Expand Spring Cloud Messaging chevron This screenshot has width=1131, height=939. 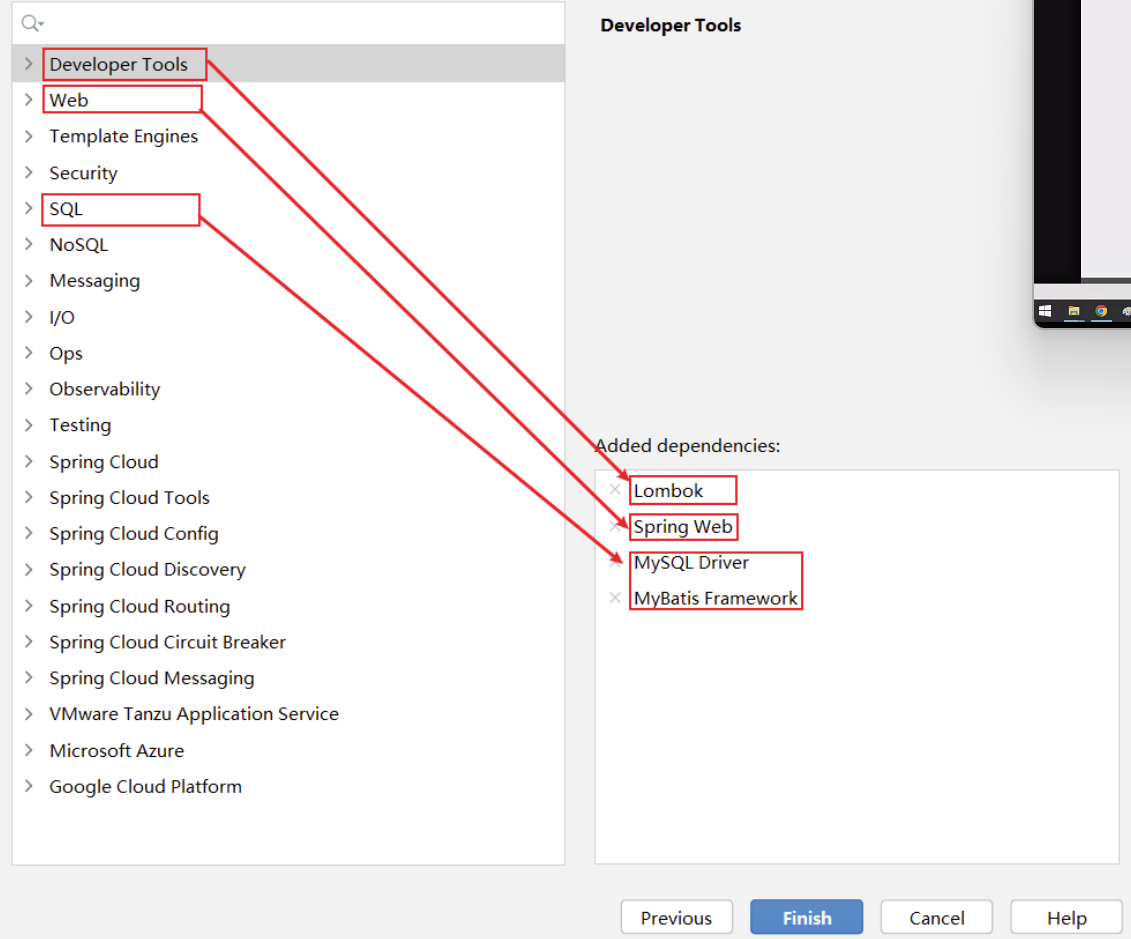point(29,678)
